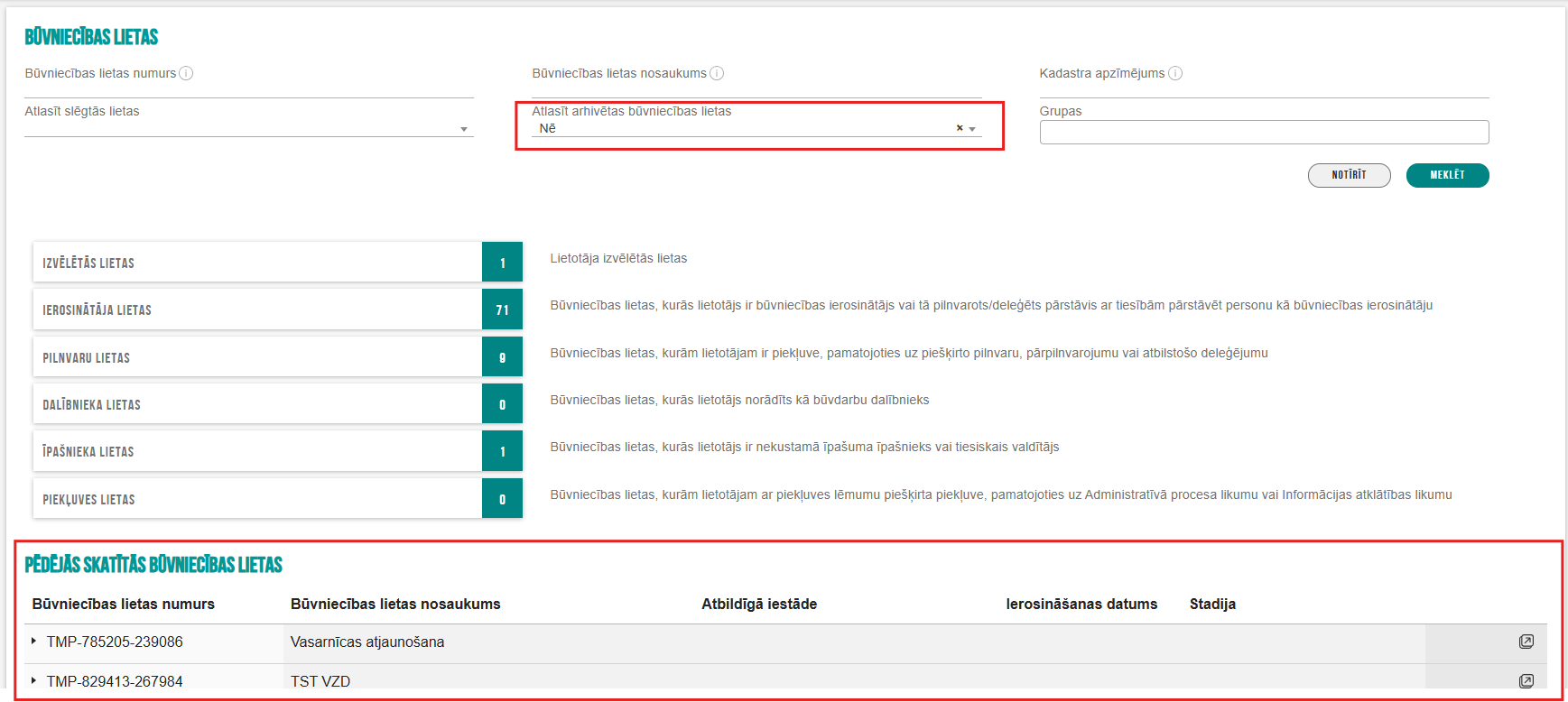This screenshot has height=702, width=1568.
Task: Expand row TMP-785205-239086
Action: point(34,642)
